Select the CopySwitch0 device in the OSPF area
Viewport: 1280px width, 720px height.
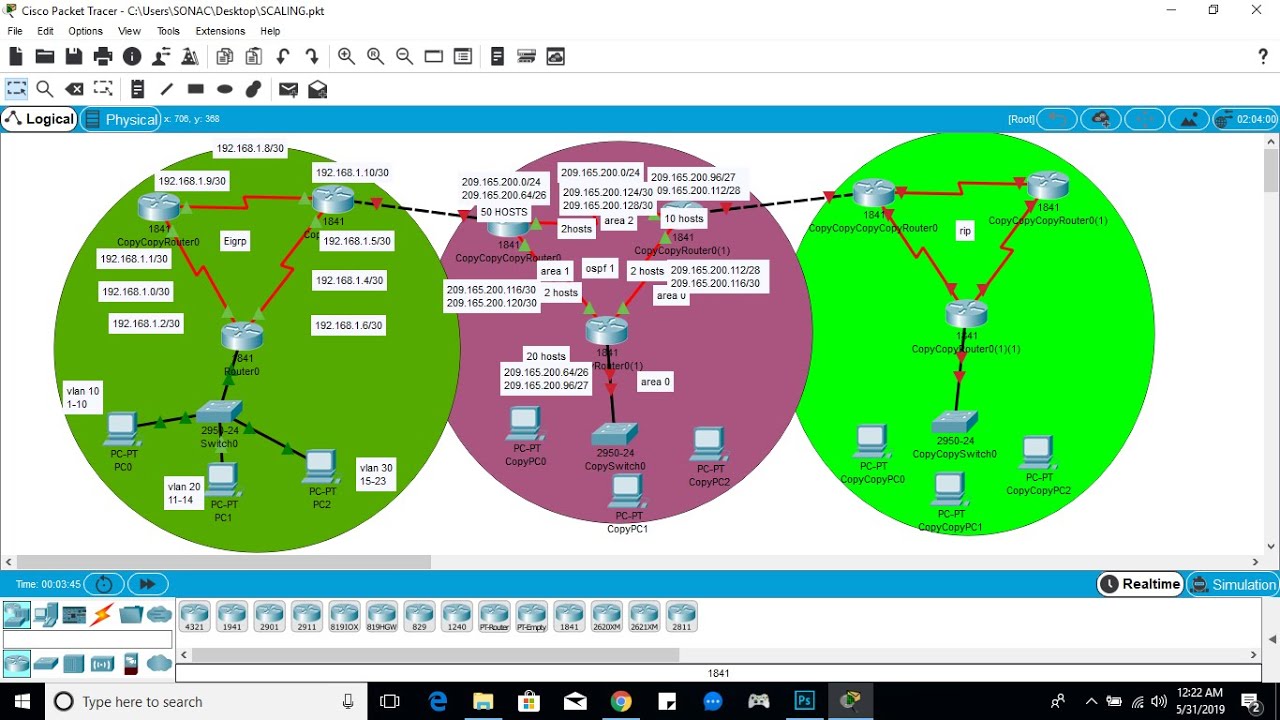[614, 435]
